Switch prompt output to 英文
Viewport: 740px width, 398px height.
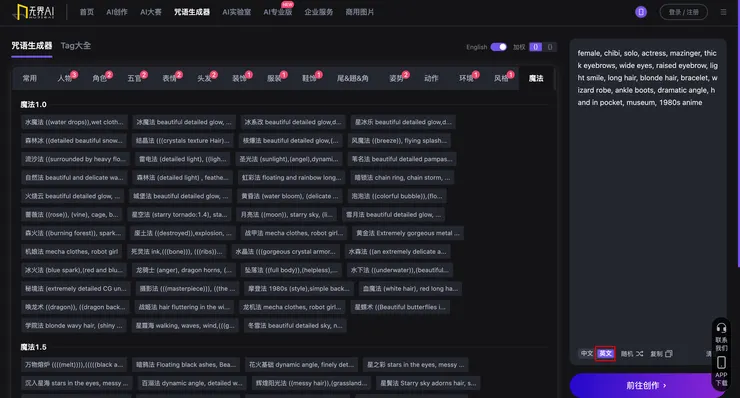click(x=605, y=354)
